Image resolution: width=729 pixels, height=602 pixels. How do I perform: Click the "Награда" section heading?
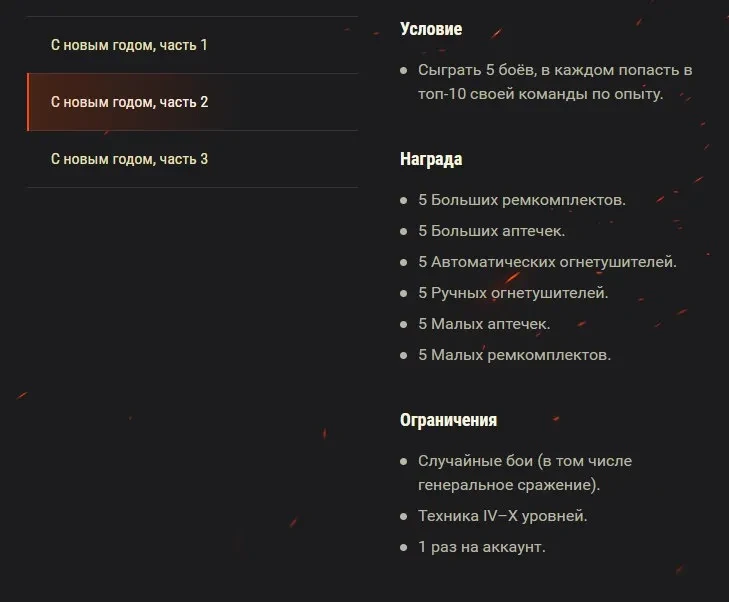click(431, 159)
